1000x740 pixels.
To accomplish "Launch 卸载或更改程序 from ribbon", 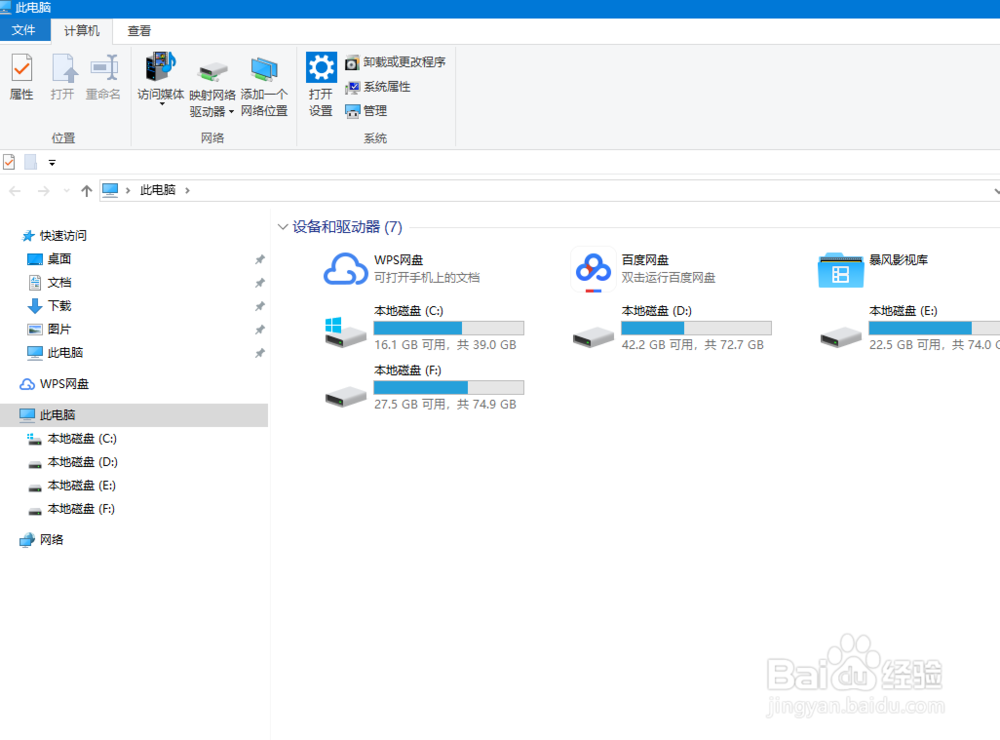I will [395, 61].
